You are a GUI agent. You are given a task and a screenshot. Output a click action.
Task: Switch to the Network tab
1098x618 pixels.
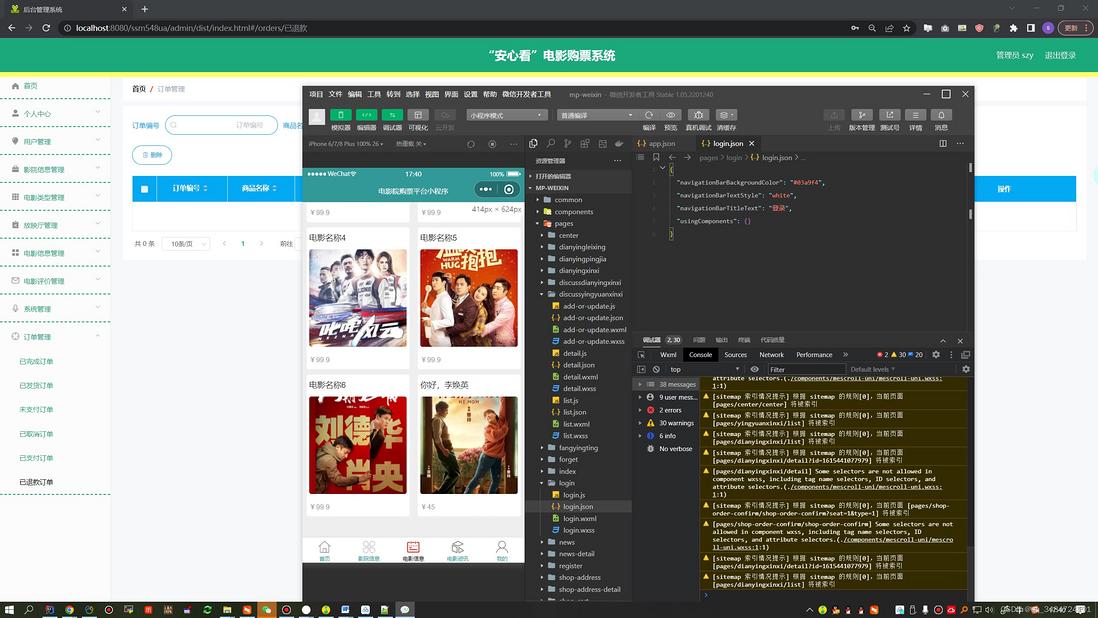tap(772, 355)
